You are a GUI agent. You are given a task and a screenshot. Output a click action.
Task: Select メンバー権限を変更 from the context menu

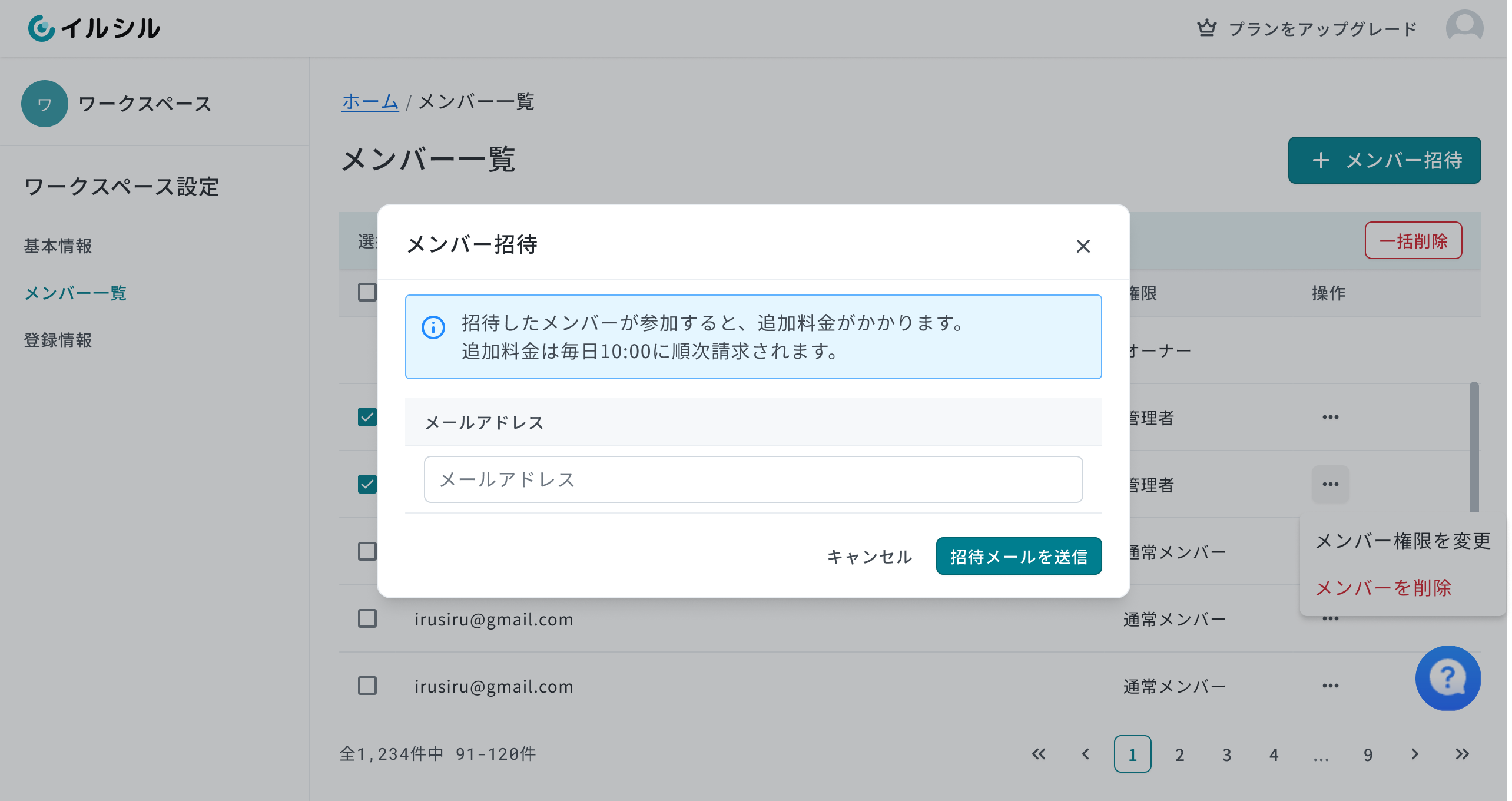tap(1403, 541)
